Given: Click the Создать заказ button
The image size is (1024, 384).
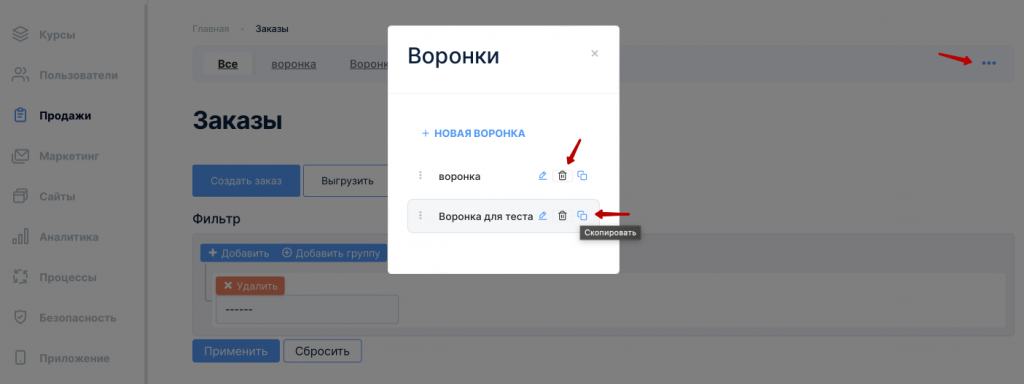Looking at the screenshot, I should (x=246, y=181).
